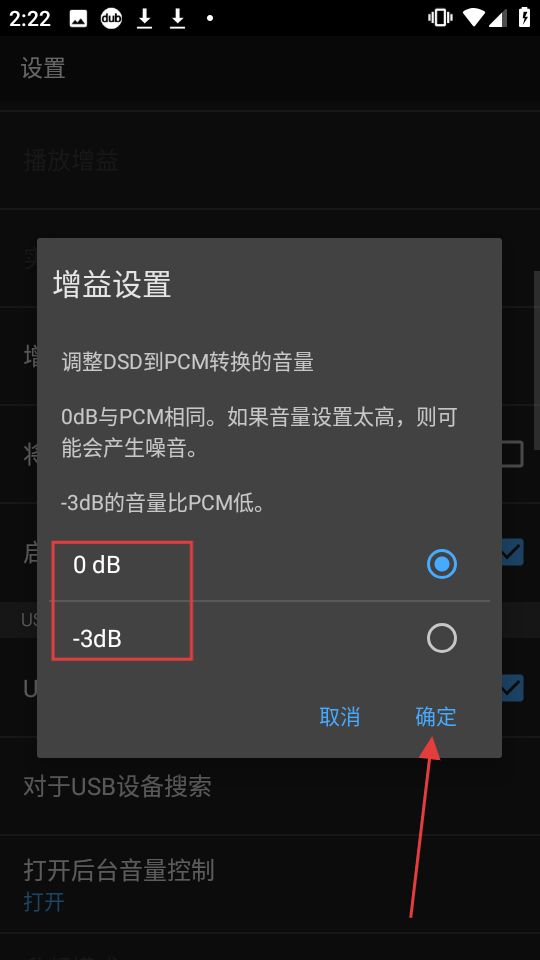The image size is (540, 960).
Task: Select the 0 dB radio button
Action: pos(441,564)
